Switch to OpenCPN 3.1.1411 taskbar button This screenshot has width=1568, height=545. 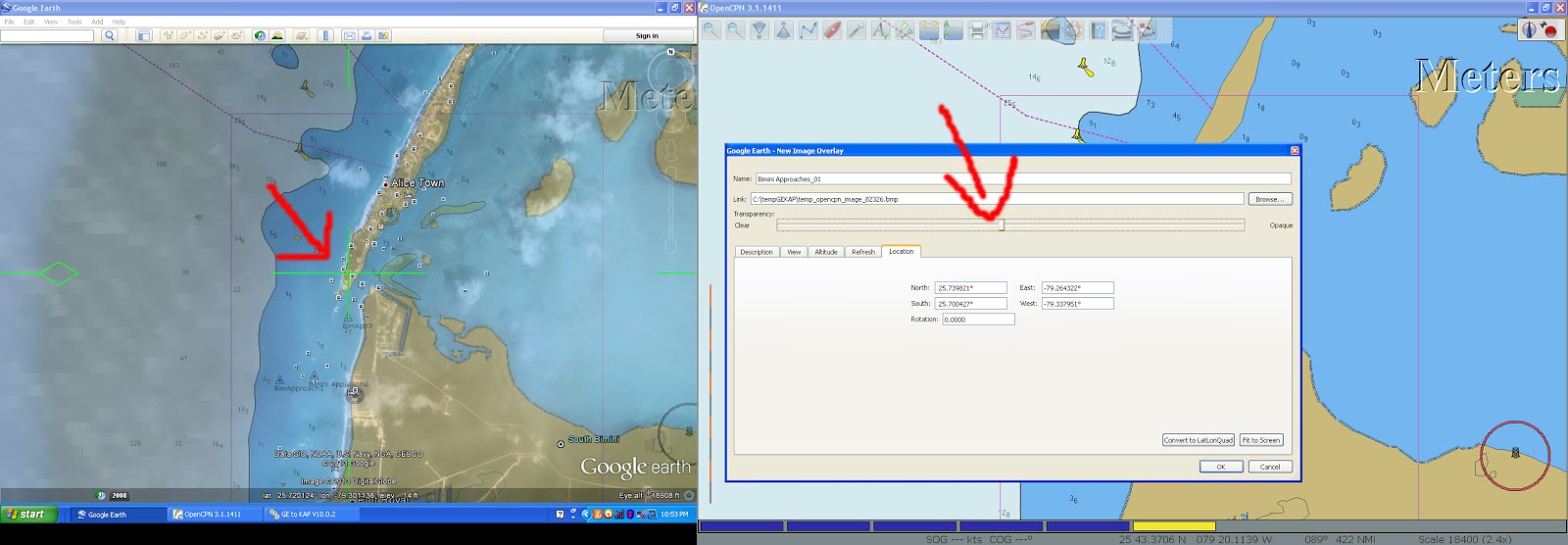(x=215, y=514)
